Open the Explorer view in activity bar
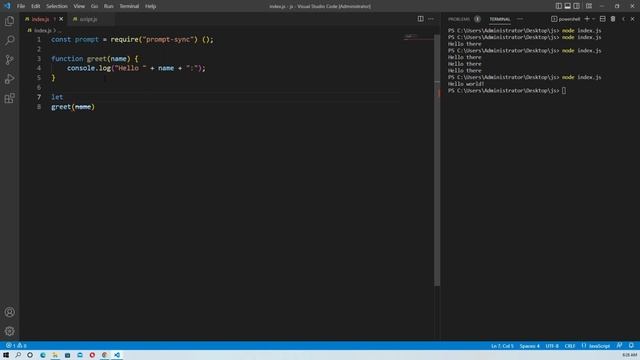Screen dimensions: 640x360 tap(9, 21)
